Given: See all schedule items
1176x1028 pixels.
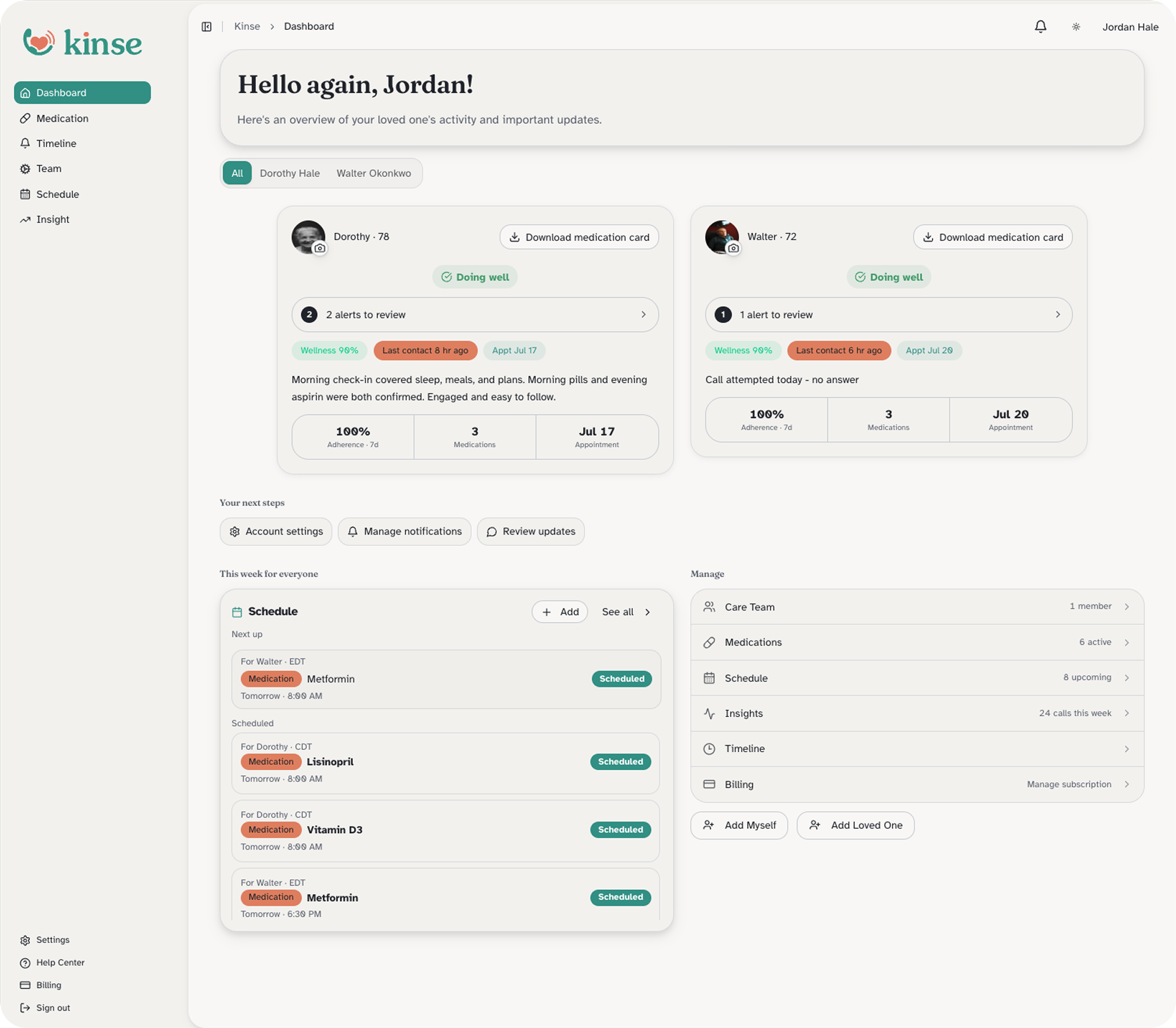Looking at the screenshot, I should [626, 612].
